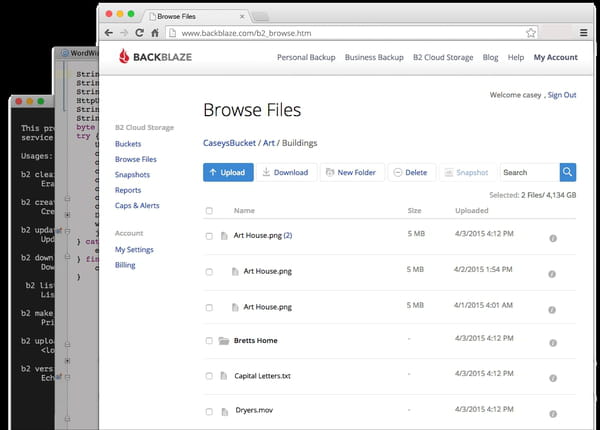Open Caps & Alerts in the sidebar

point(137,205)
